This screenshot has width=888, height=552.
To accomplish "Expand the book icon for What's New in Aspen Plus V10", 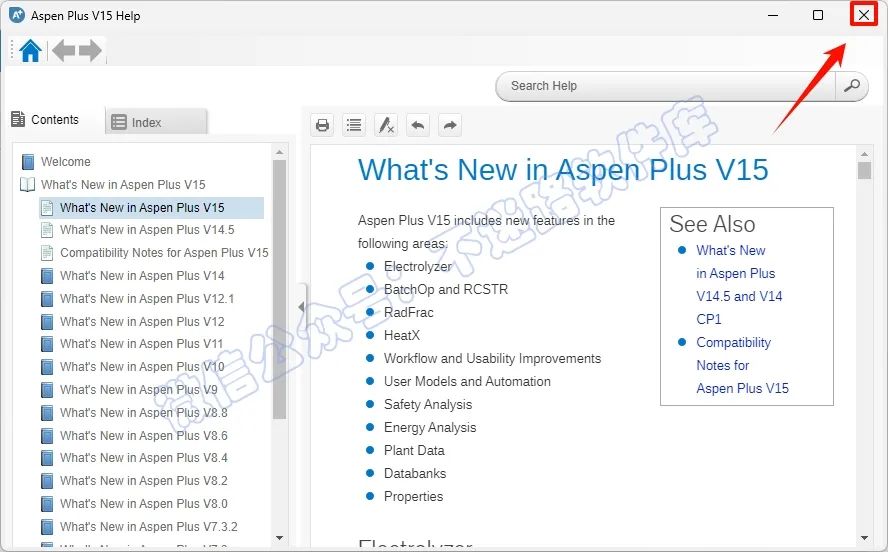I will (x=47, y=367).
